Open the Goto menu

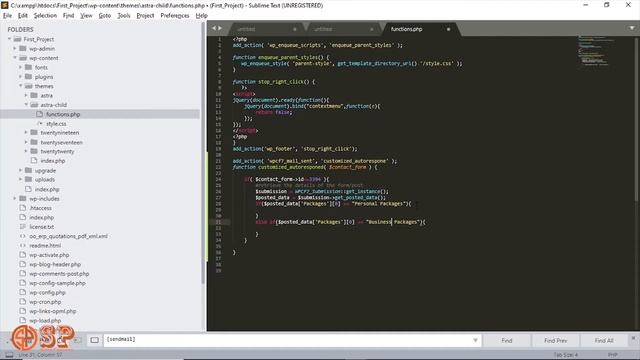click(x=104, y=16)
